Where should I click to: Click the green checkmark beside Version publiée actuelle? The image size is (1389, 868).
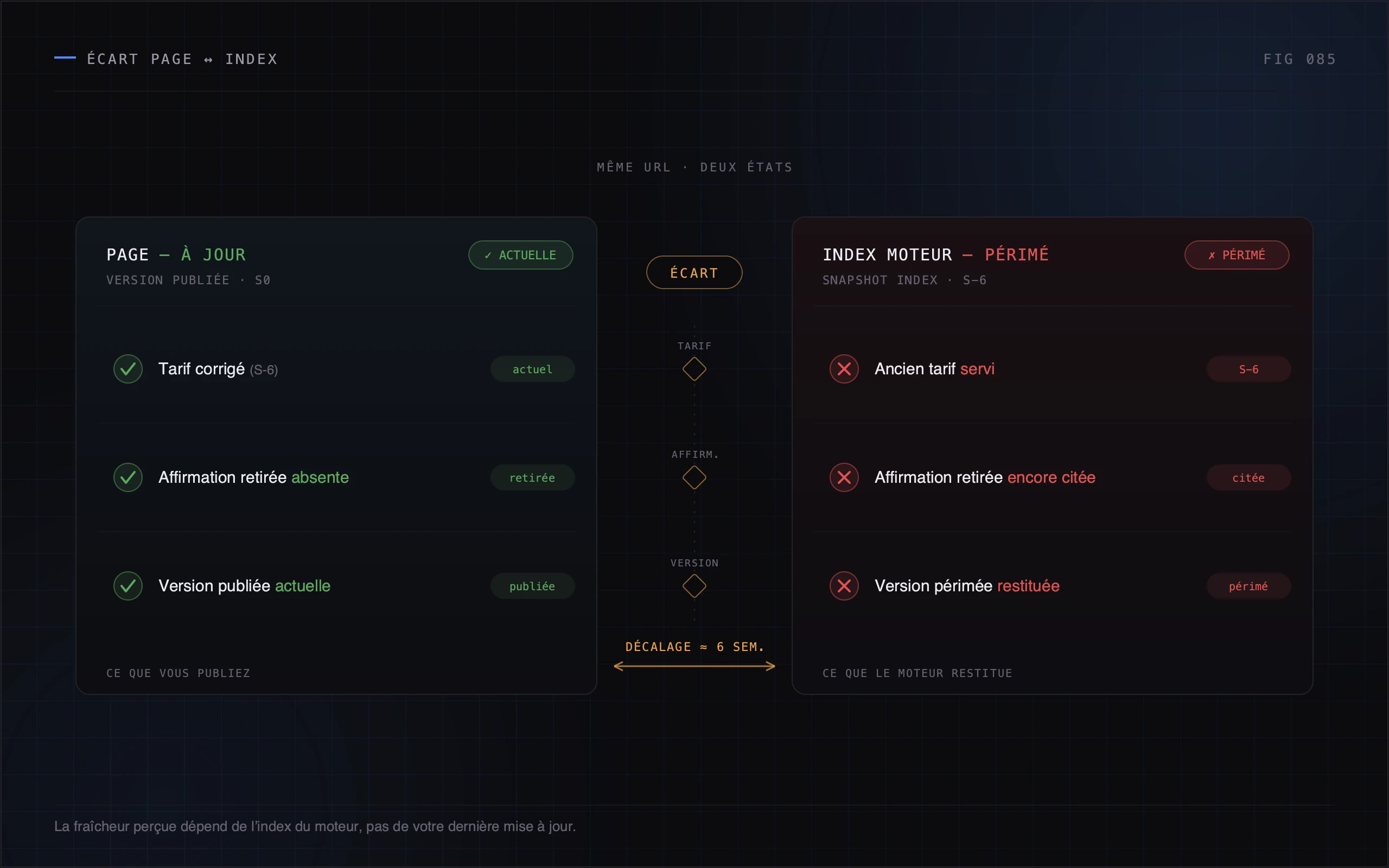coord(128,585)
